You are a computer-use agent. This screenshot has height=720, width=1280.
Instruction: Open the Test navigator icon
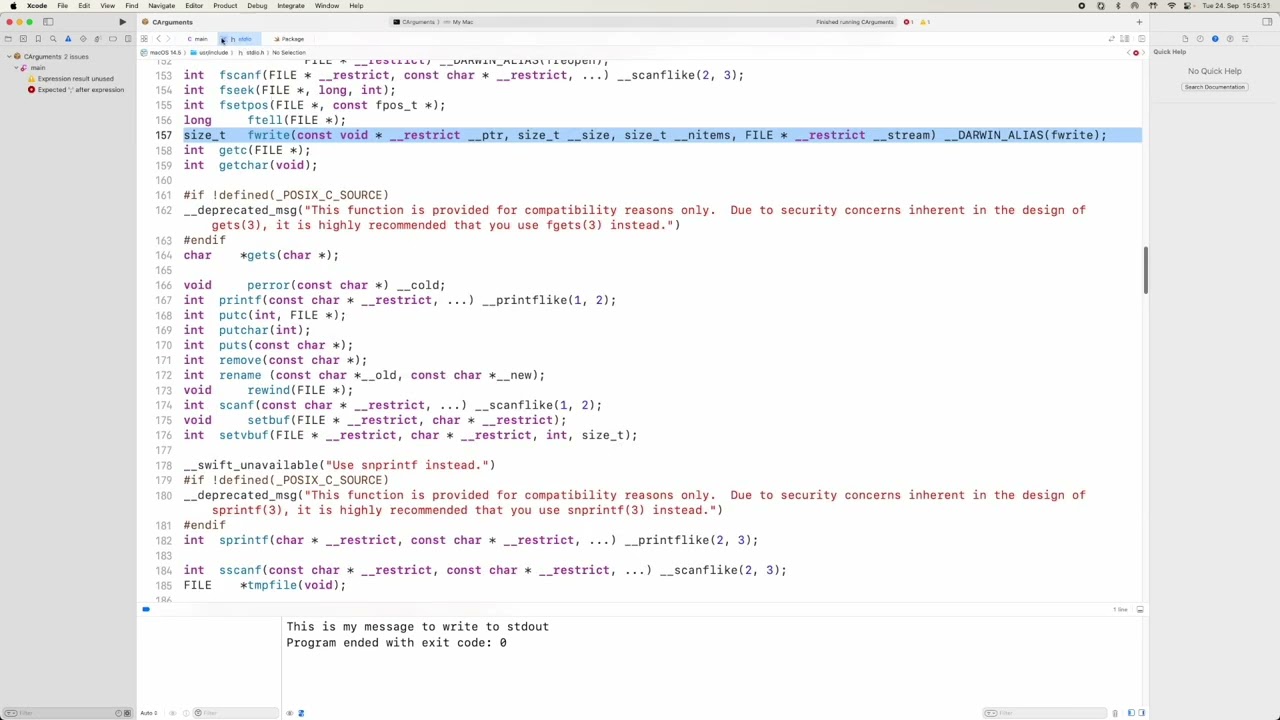click(x=83, y=39)
